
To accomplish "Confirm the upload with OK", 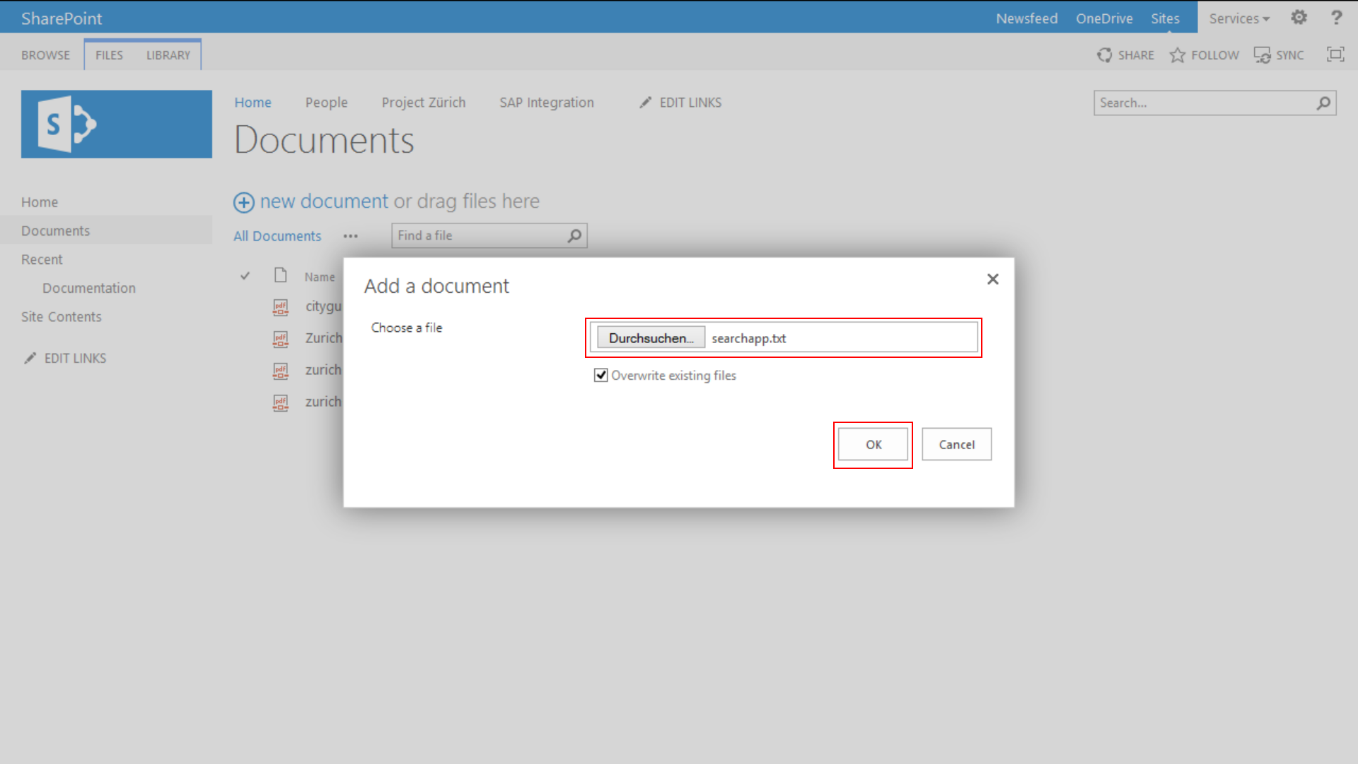I will tap(872, 444).
